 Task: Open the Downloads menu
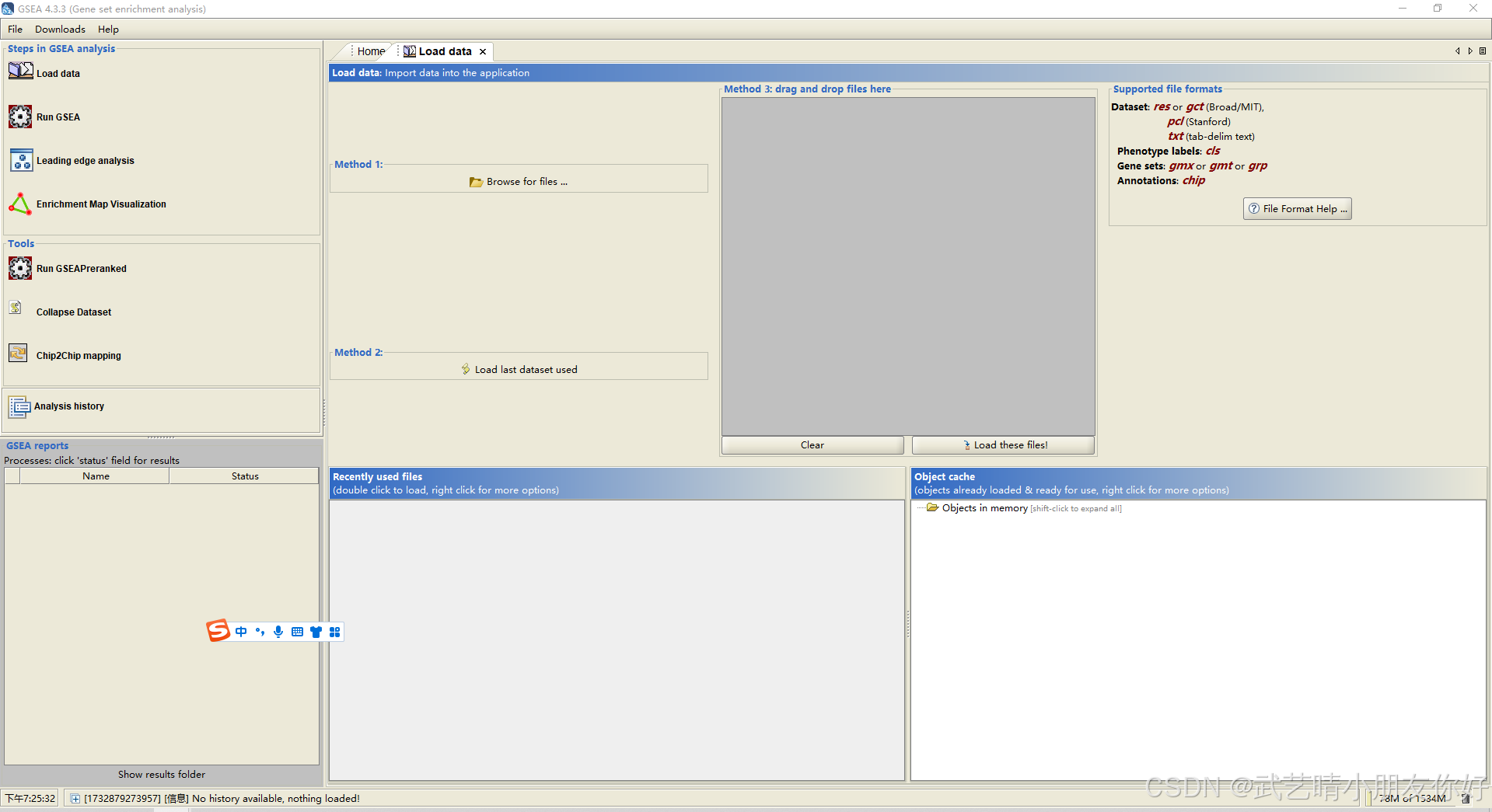(x=60, y=30)
